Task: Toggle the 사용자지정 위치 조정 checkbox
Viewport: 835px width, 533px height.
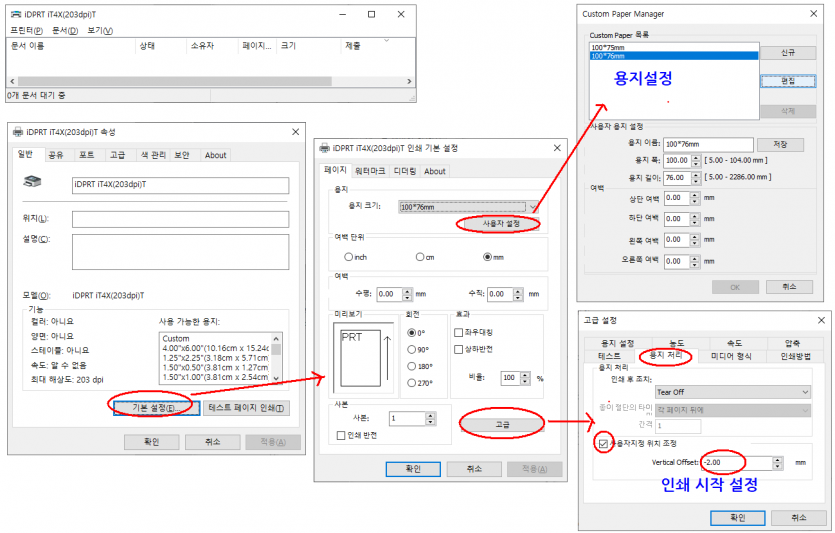Action: [x=602, y=442]
